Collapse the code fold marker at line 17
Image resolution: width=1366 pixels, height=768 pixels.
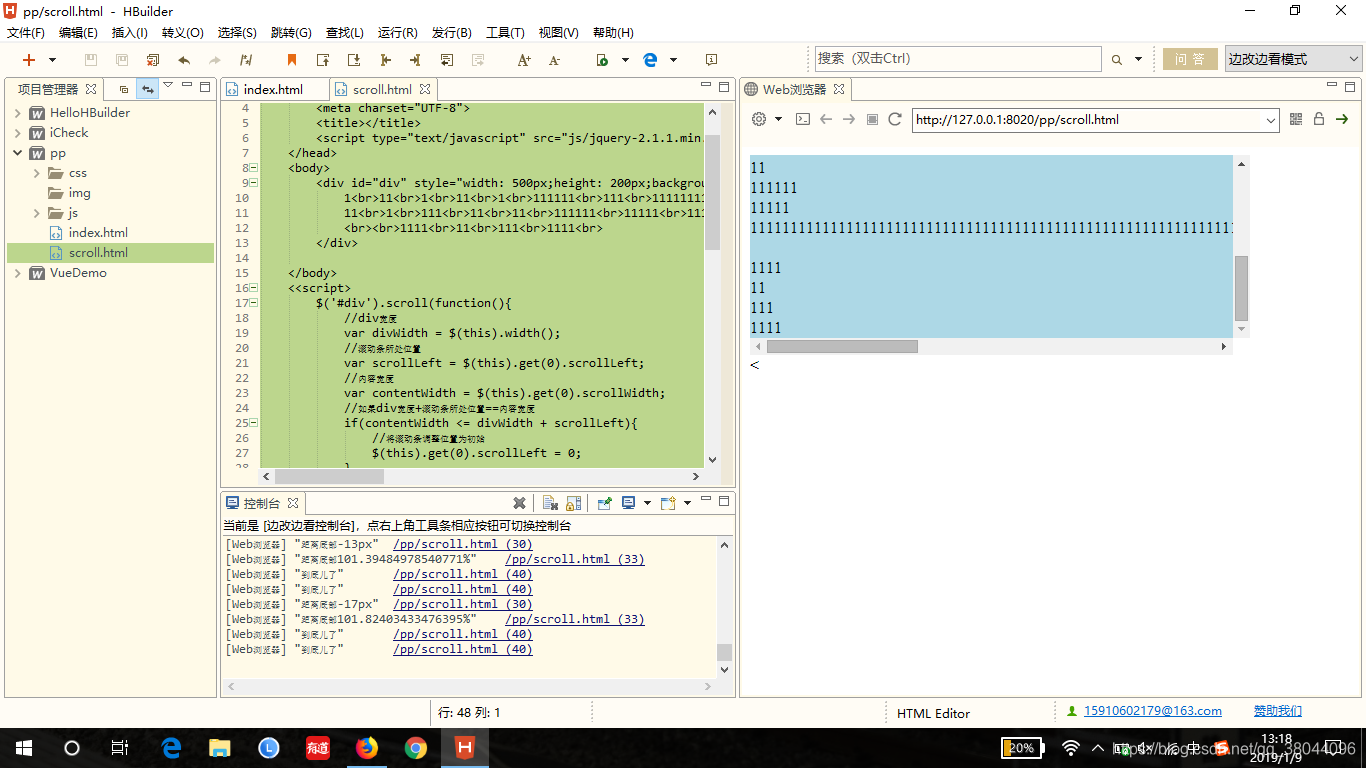click(254, 303)
